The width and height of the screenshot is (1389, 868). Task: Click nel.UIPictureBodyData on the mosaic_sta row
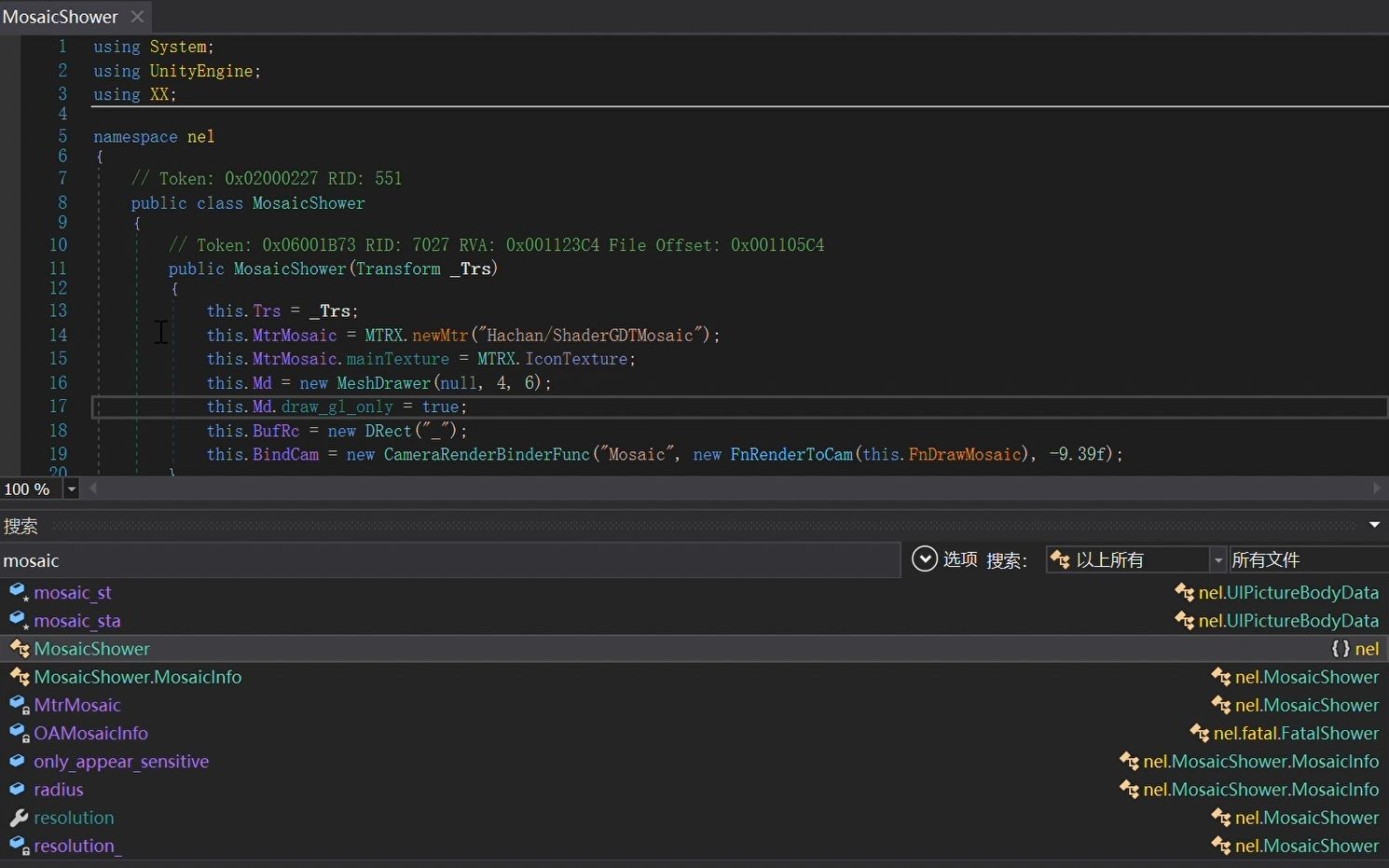click(1288, 621)
